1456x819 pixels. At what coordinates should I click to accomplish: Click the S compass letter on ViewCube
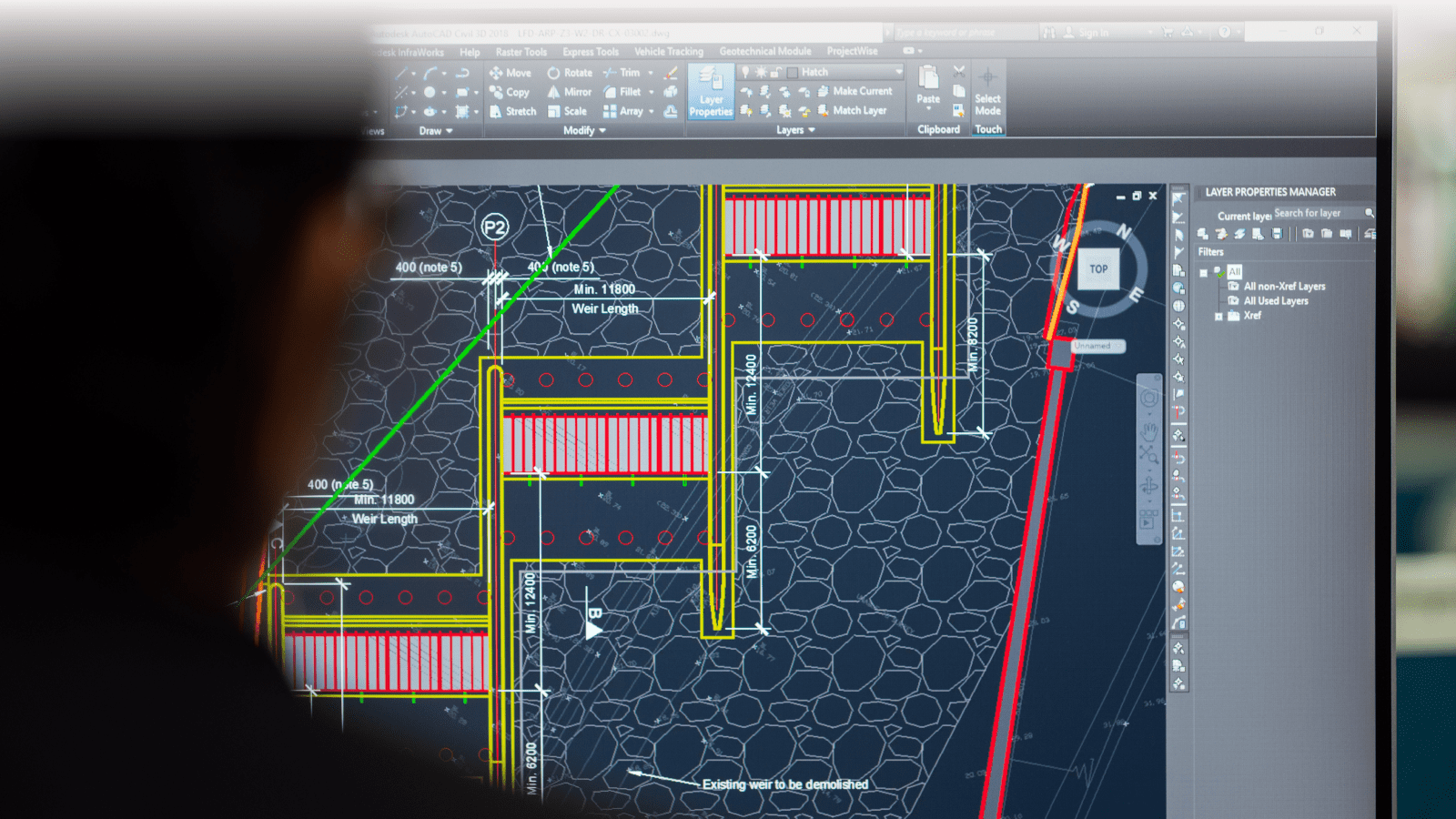(1073, 307)
